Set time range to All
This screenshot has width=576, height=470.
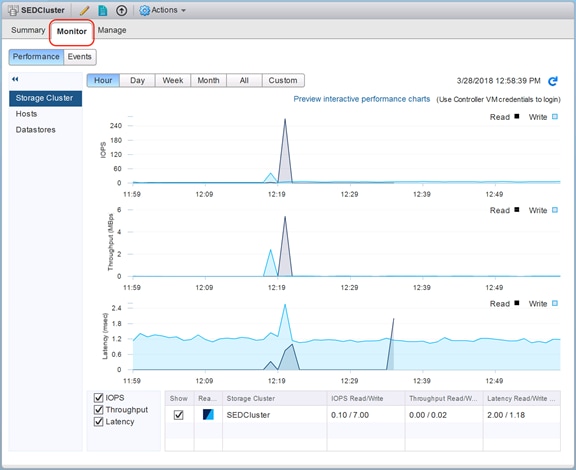tap(244, 80)
